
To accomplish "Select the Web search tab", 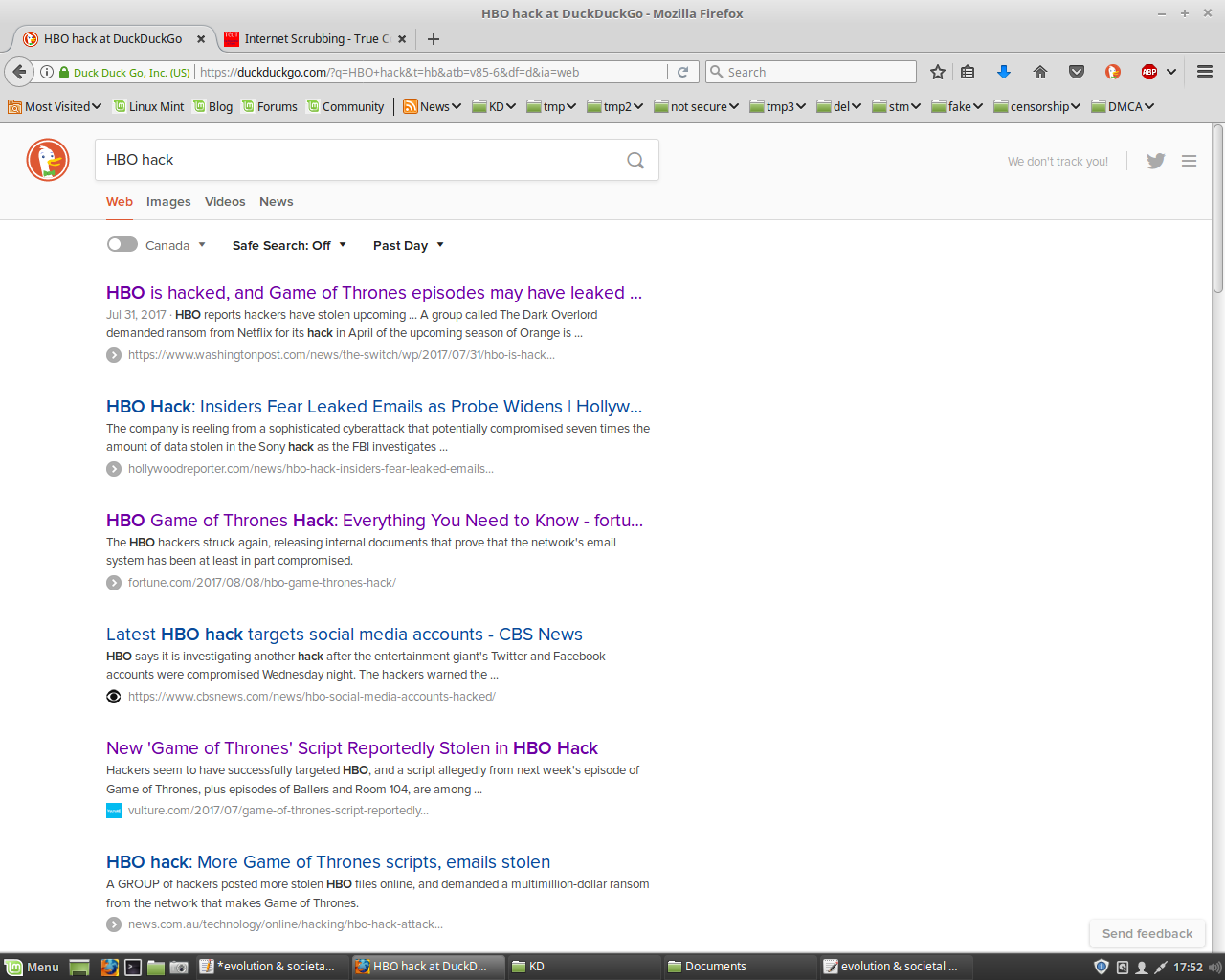I will 120,202.
